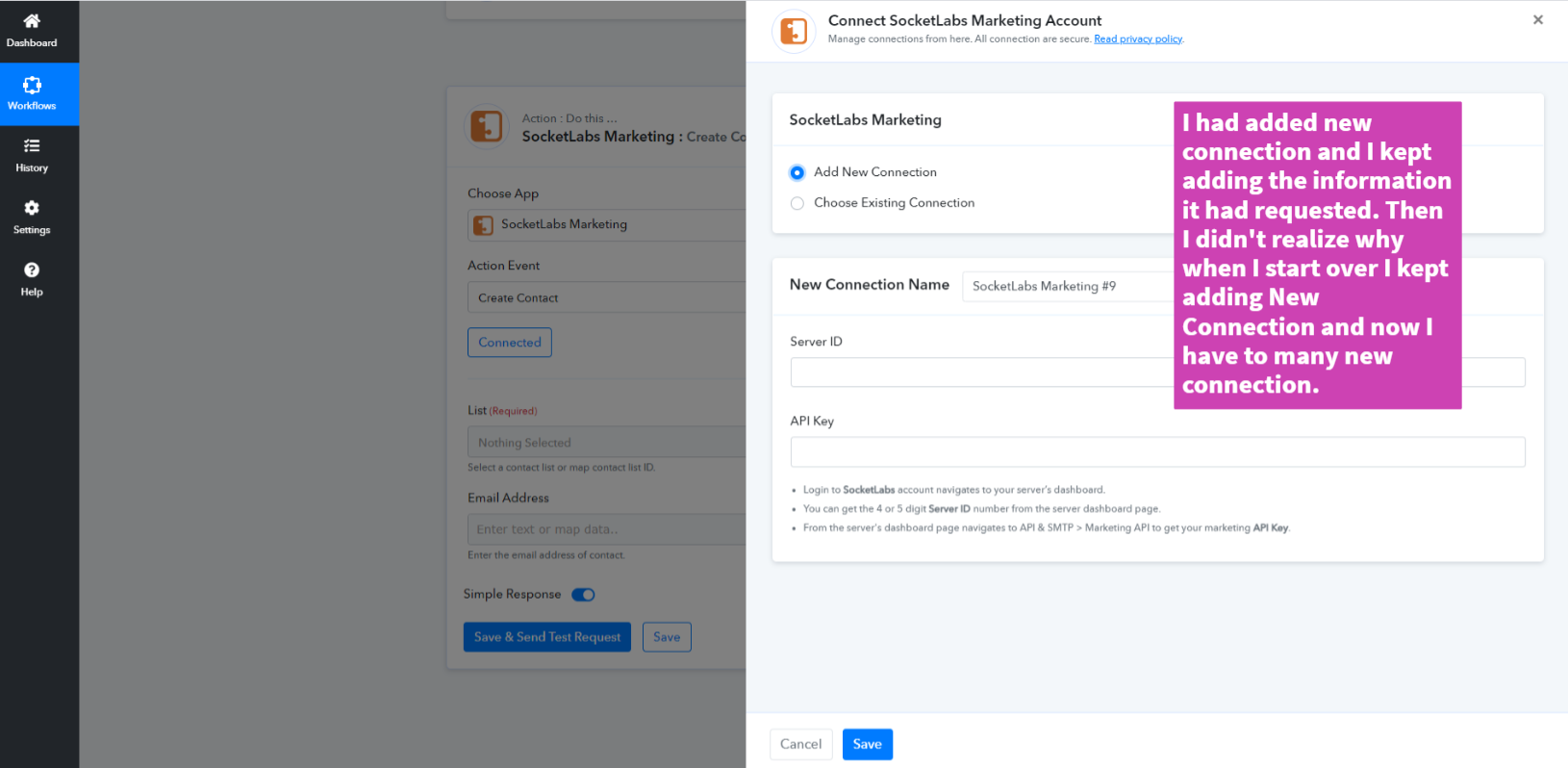Click the Connected button

pos(510,343)
